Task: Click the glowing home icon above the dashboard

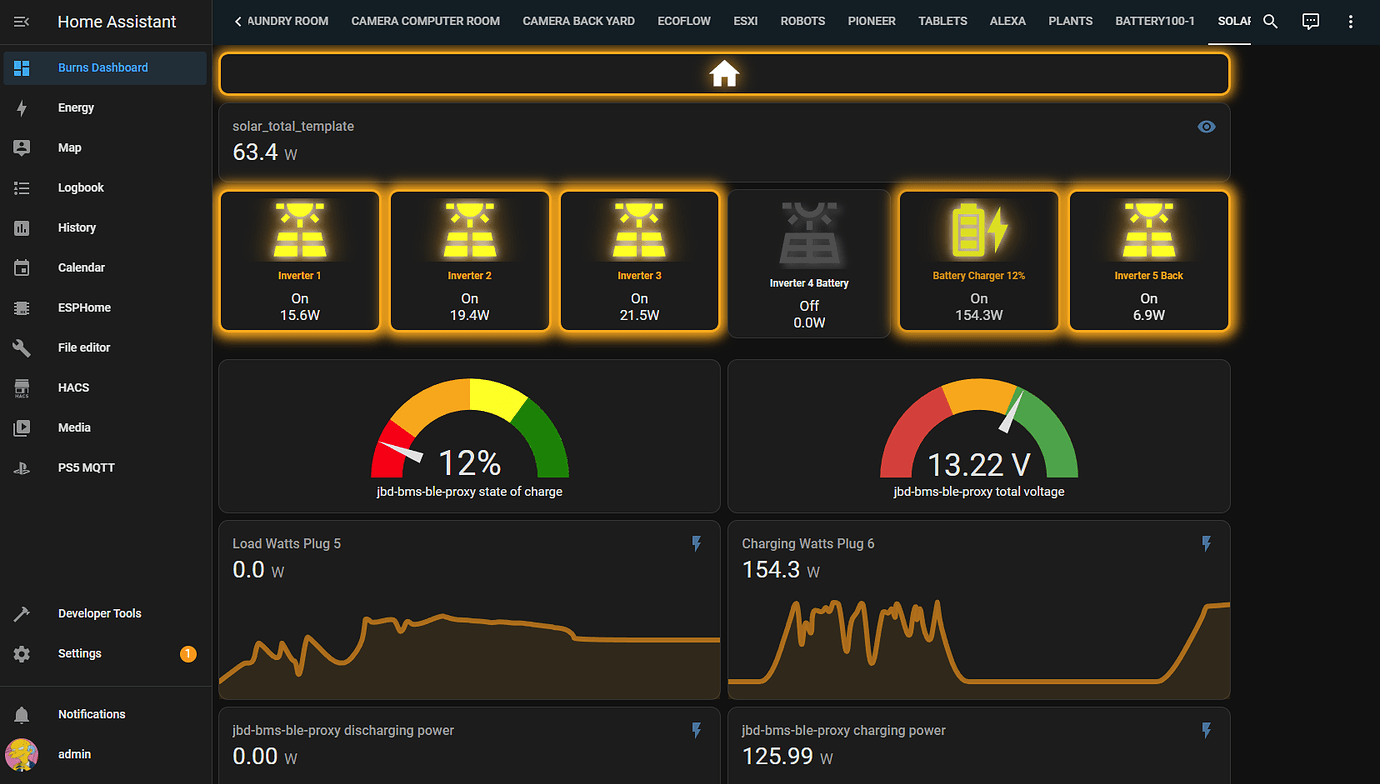Action: [722, 72]
